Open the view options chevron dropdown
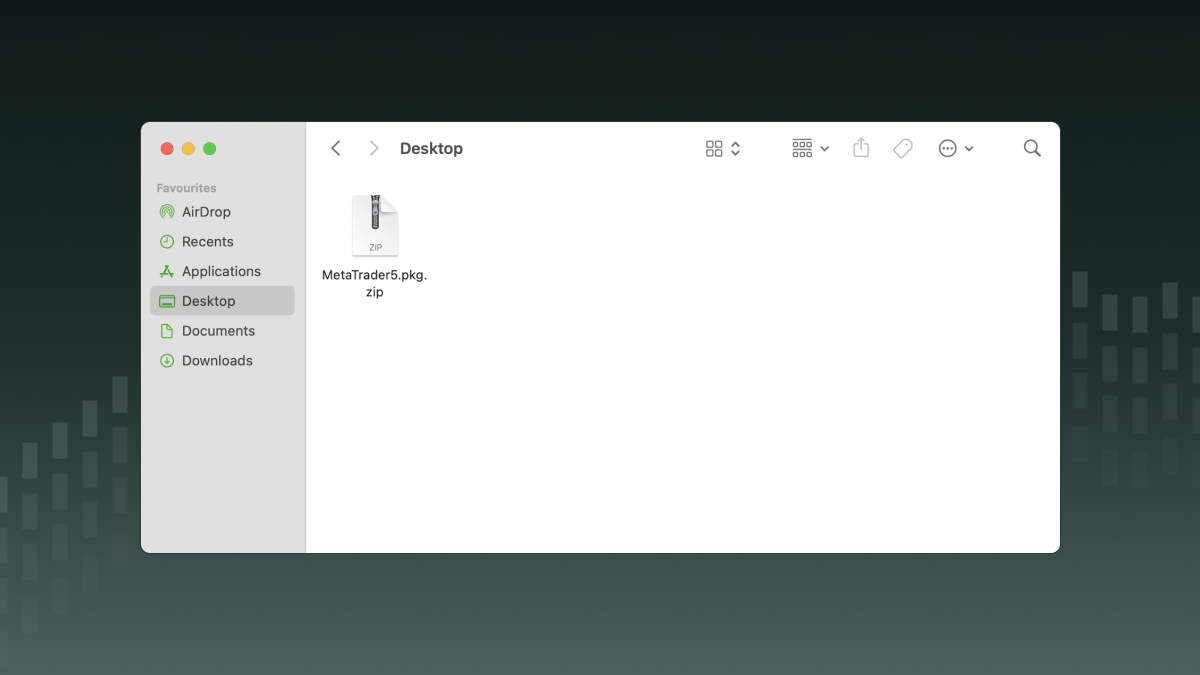Image resolution: width=1200 pixels, height=675 pixels. [x=736, y=147]
